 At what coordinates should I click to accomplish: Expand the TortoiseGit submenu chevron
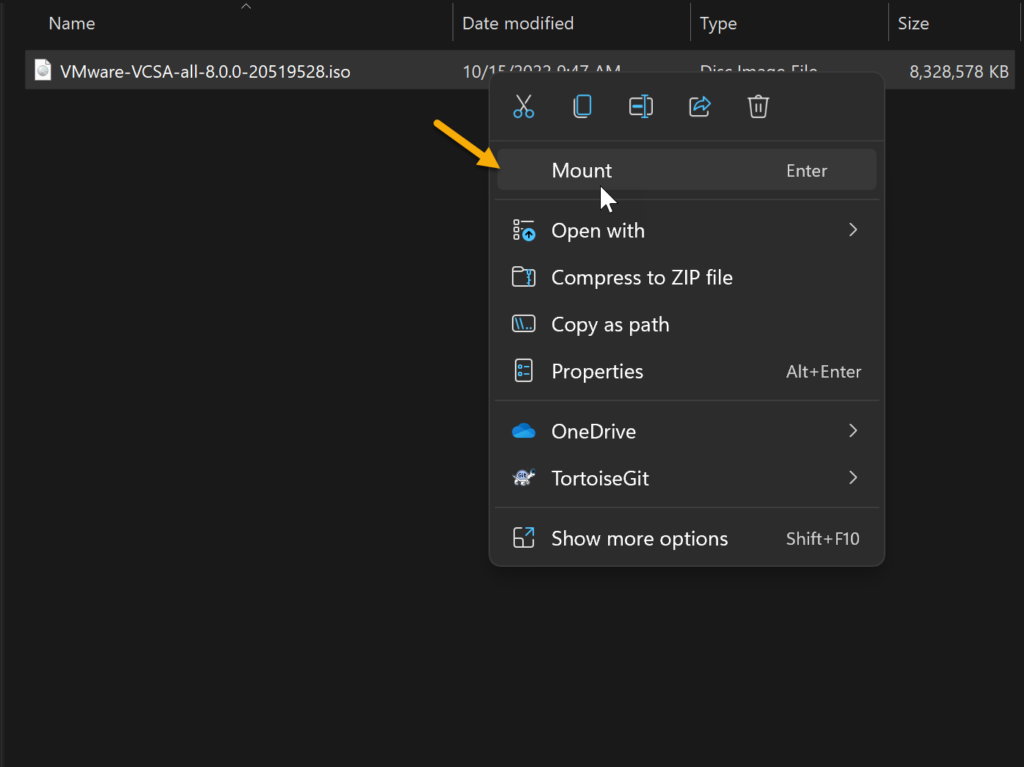click(x=853, y=478)
